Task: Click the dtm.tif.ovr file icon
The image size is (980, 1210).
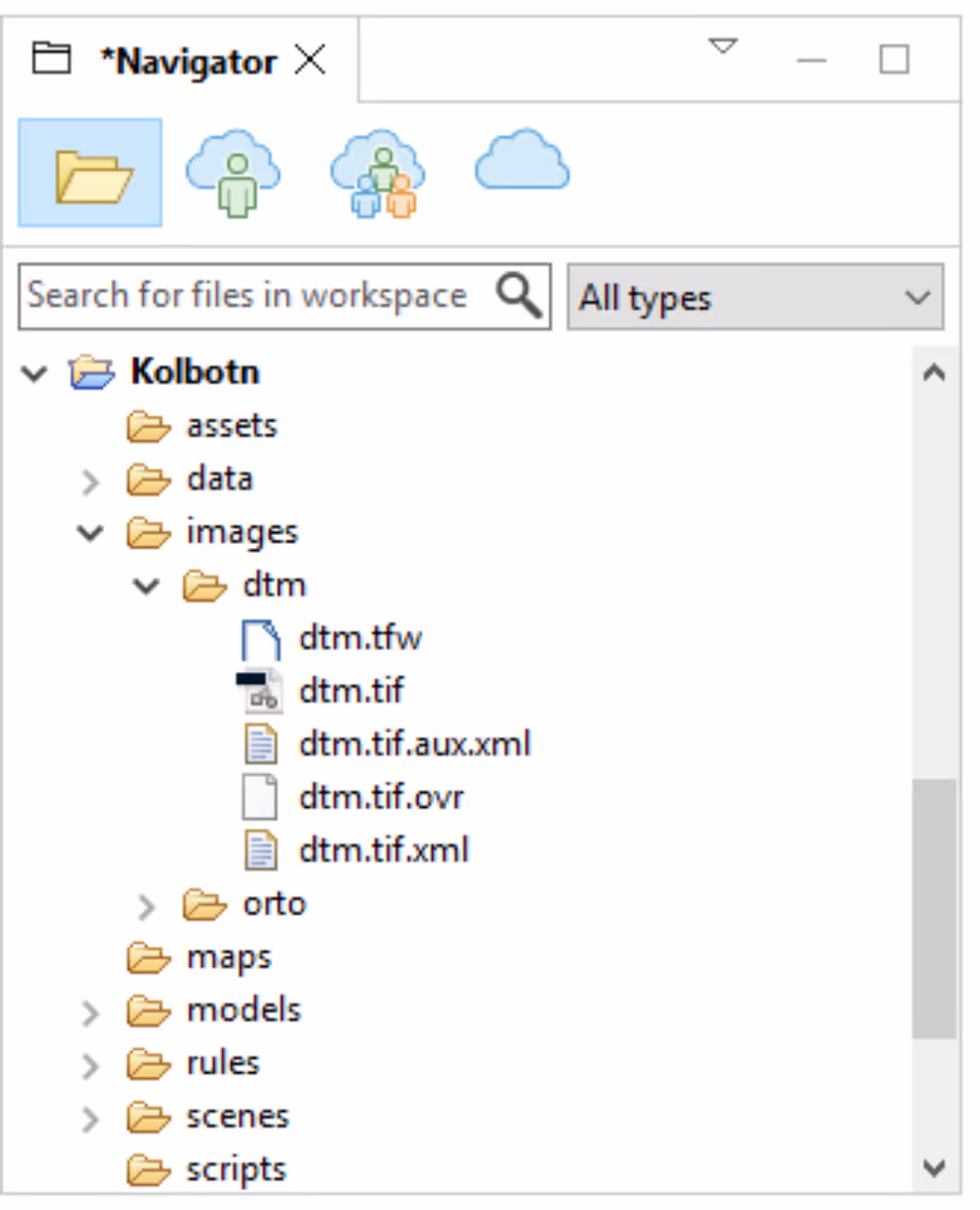Action: (260, 798)
